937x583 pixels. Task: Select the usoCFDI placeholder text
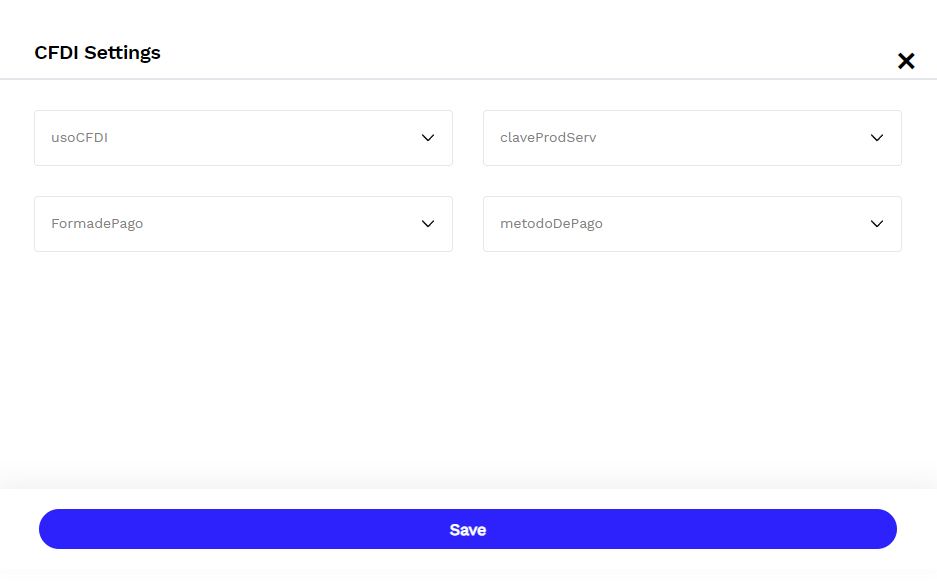point(78,137)
